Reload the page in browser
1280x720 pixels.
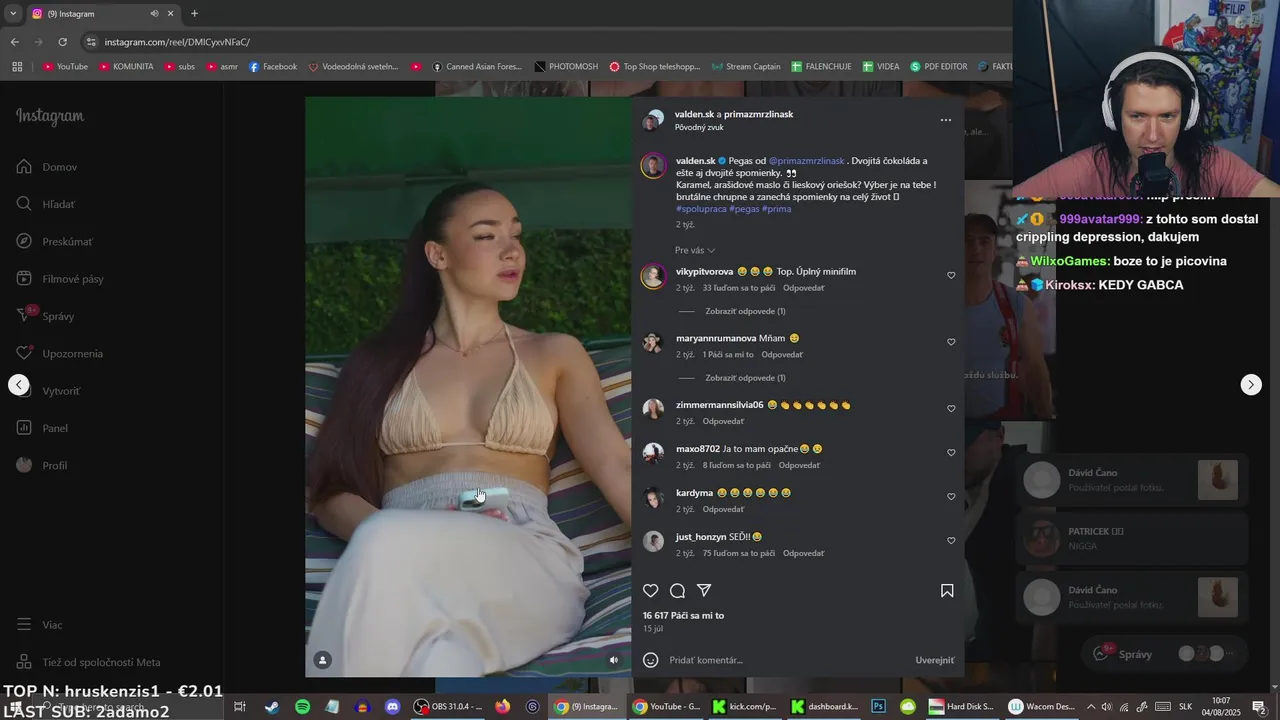click(62, 42)
